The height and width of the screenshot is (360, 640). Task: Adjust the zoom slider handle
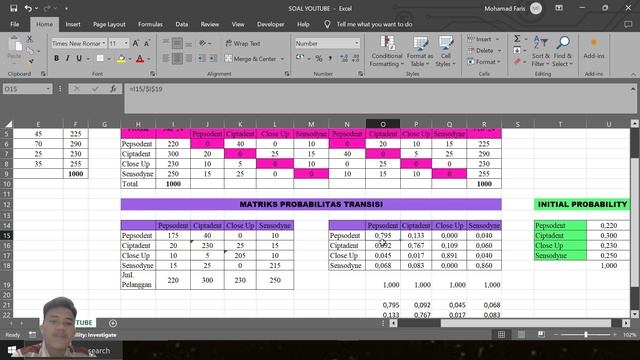(x=586, y=335)
